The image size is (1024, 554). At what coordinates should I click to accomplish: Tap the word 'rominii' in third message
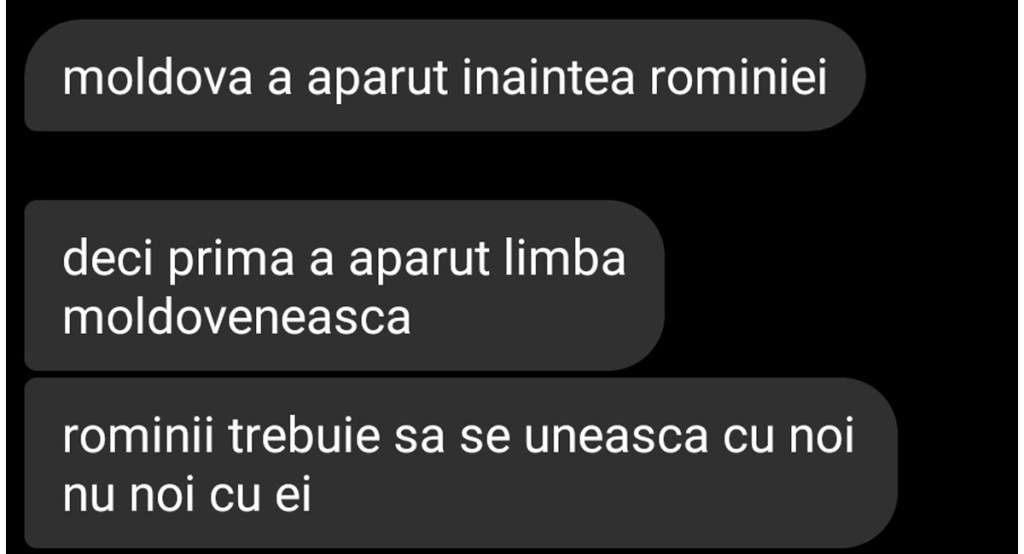tap(138, 435)
